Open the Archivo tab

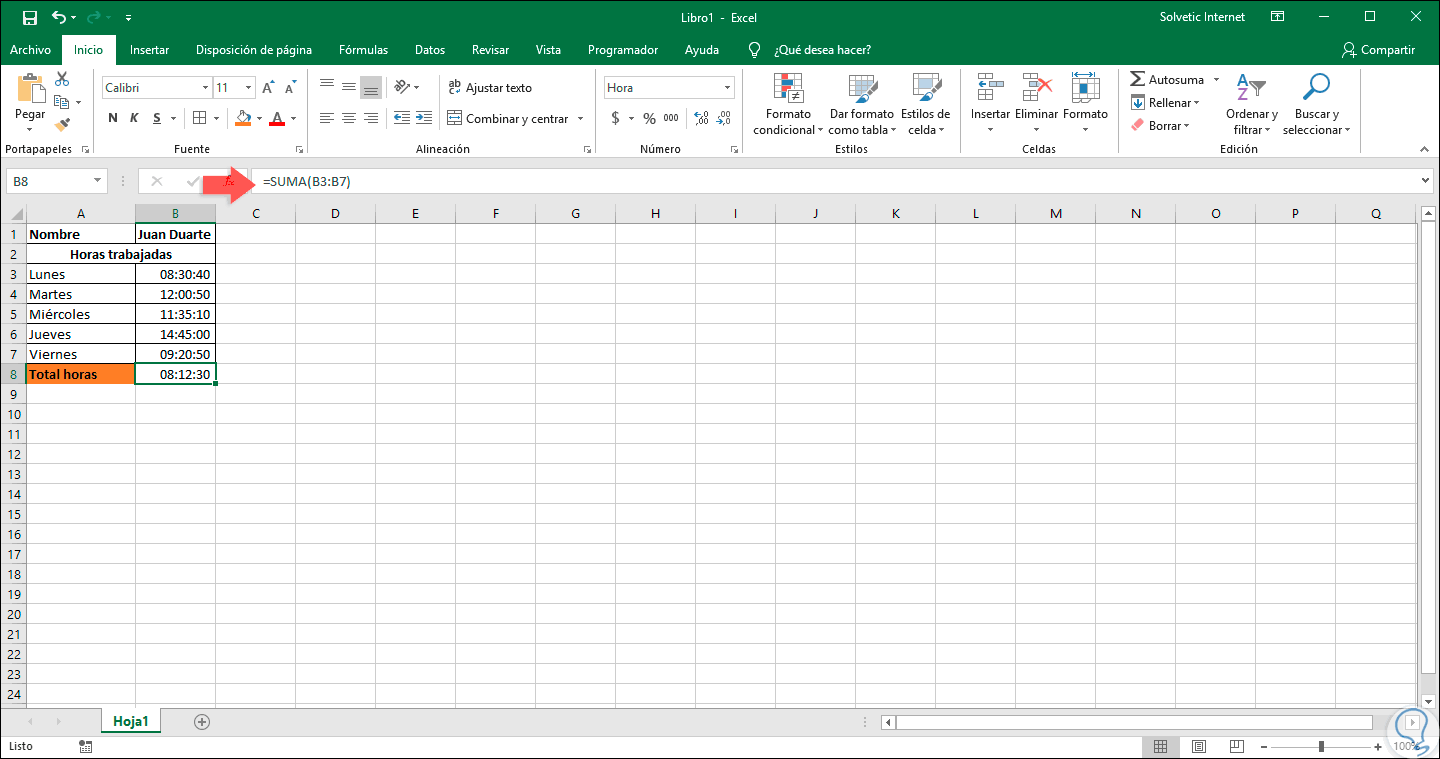click(30, 50)
